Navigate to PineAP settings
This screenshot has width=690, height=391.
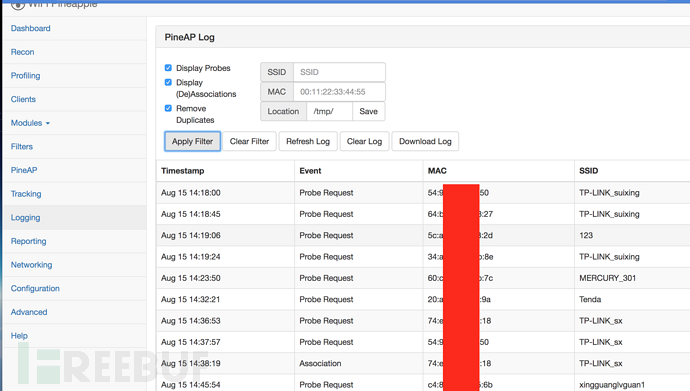(24, 170)
